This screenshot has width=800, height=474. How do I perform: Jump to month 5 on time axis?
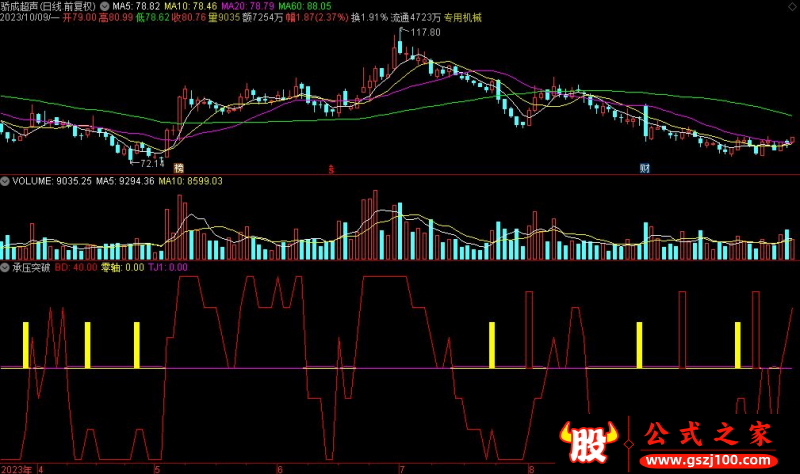point(157,469)
